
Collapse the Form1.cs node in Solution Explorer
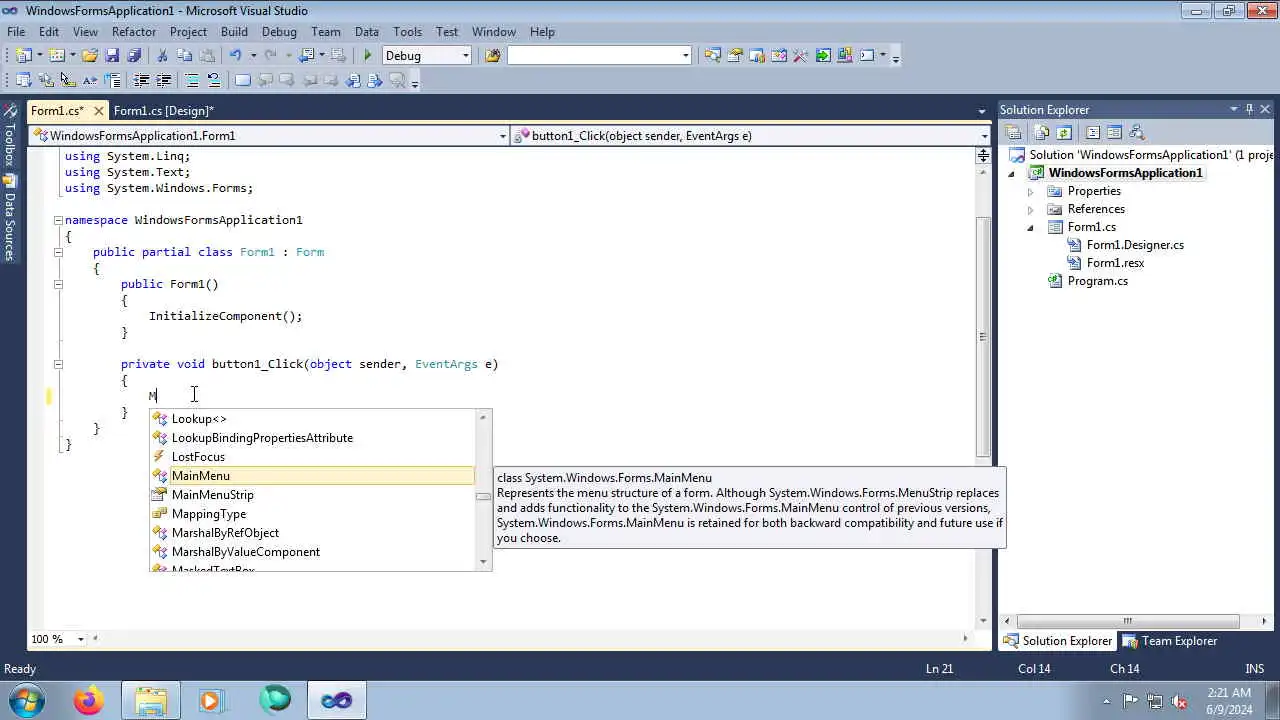pyautogui.click(x=1030, y=227)
